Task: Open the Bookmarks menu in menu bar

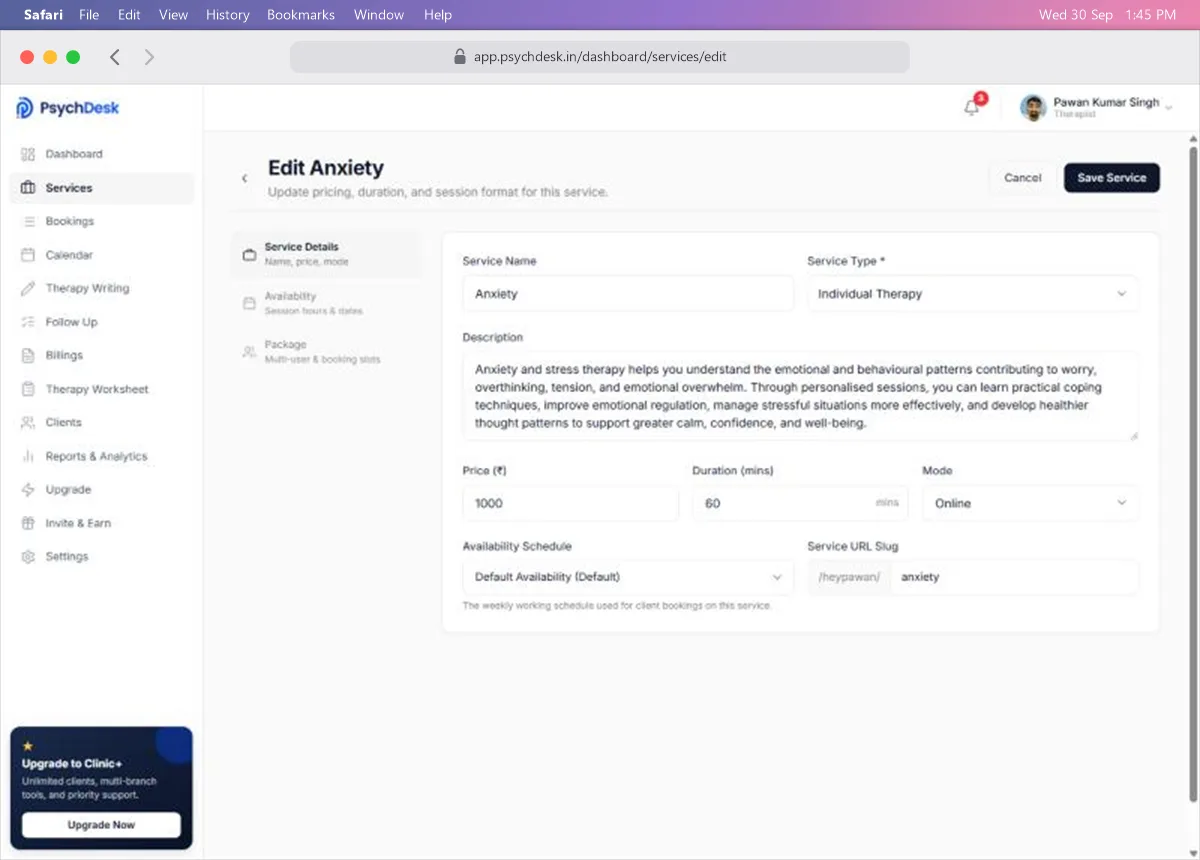Action: coord(301,15)
